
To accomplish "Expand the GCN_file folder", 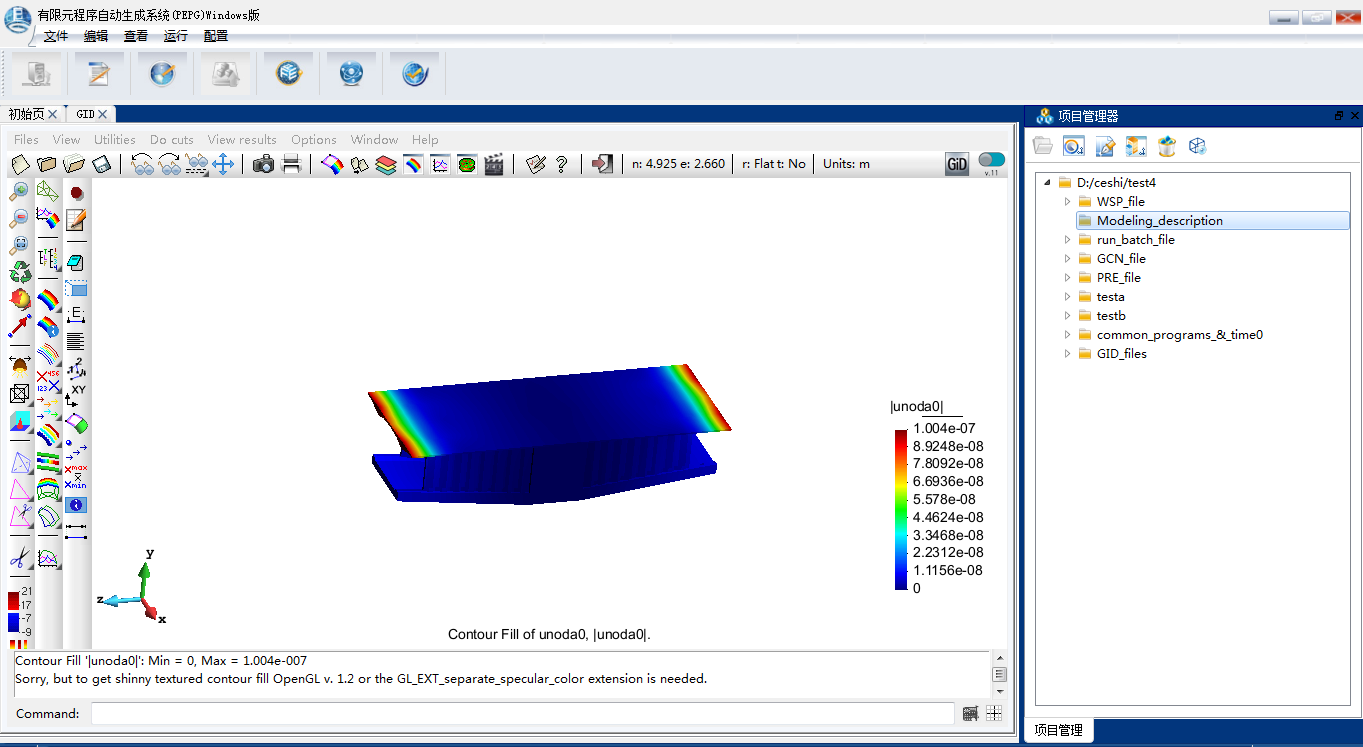I will pos(1067,259).
